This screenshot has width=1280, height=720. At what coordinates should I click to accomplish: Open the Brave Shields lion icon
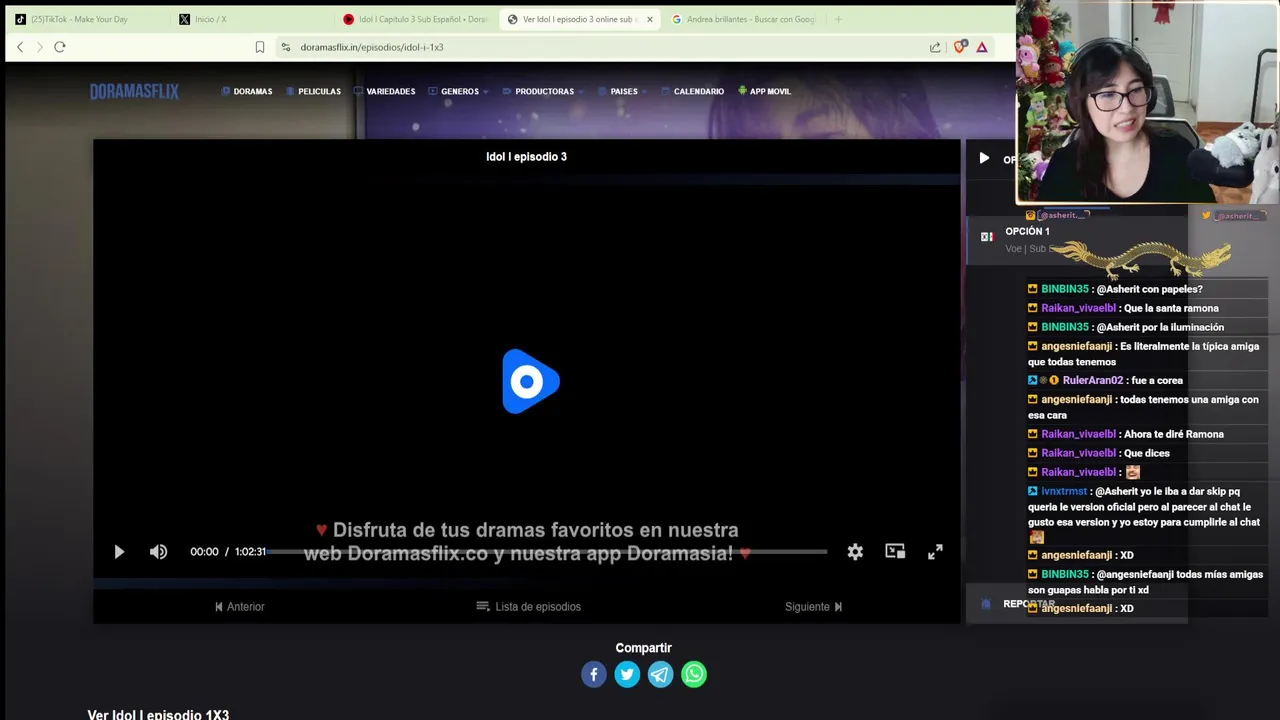(x=960, y=47)
